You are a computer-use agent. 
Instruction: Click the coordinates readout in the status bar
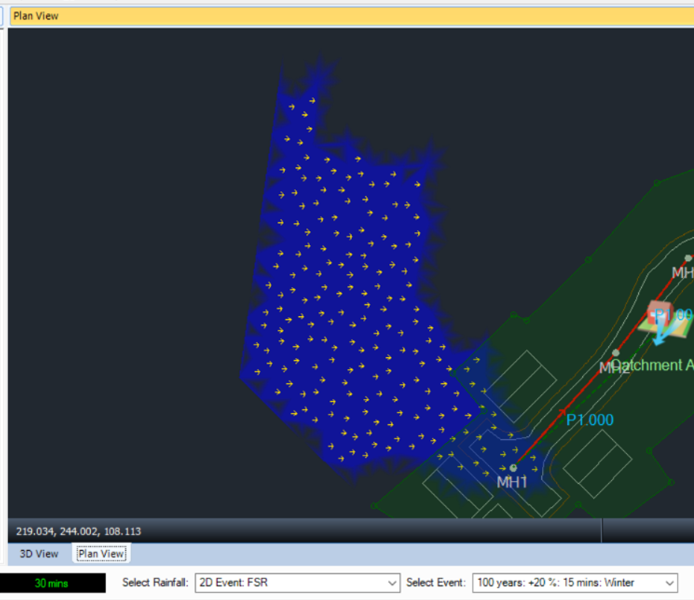click(79, 530)
